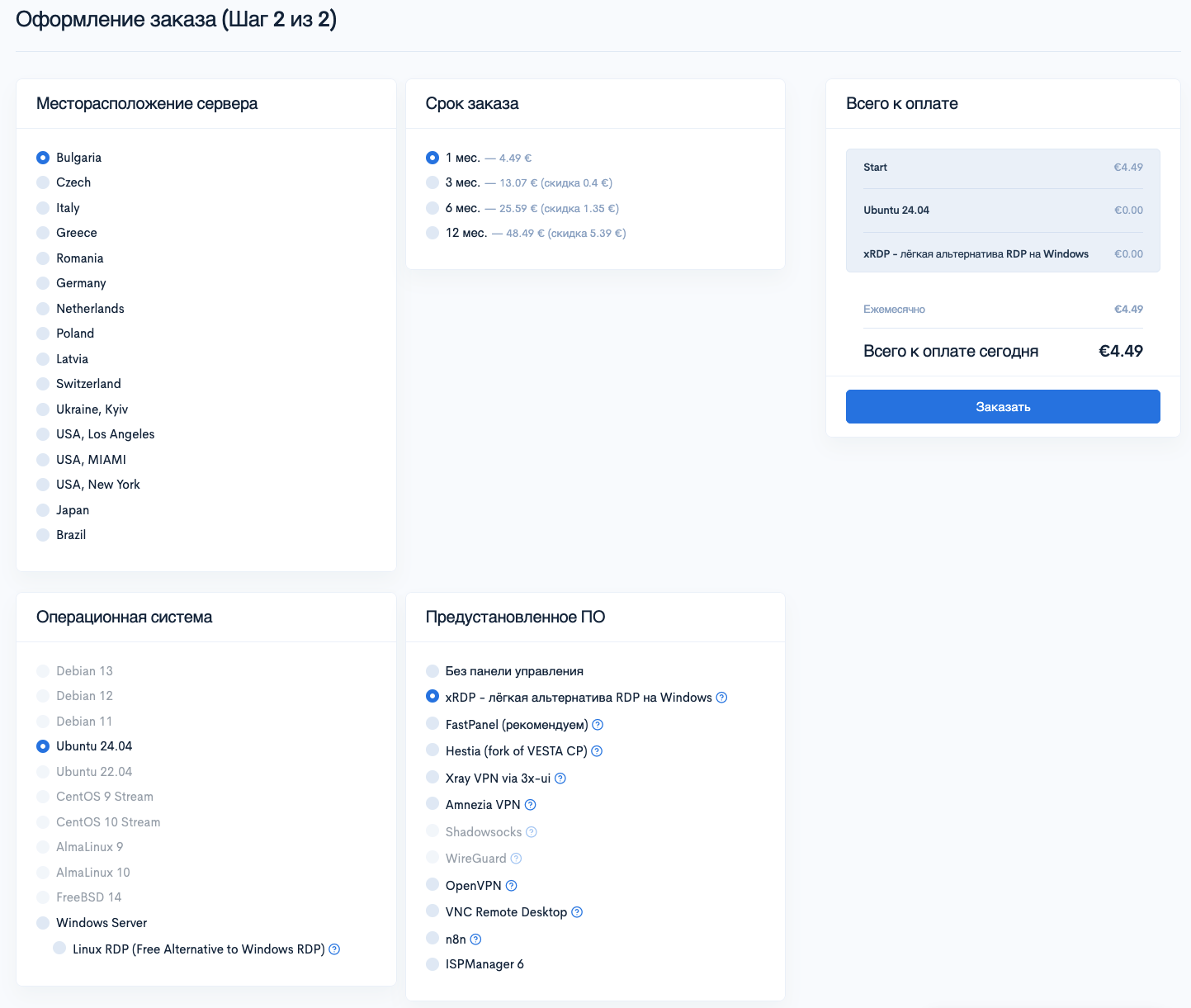
Task: Click the Ежемесячно monthly row
Action: [x=1003, y=310]
